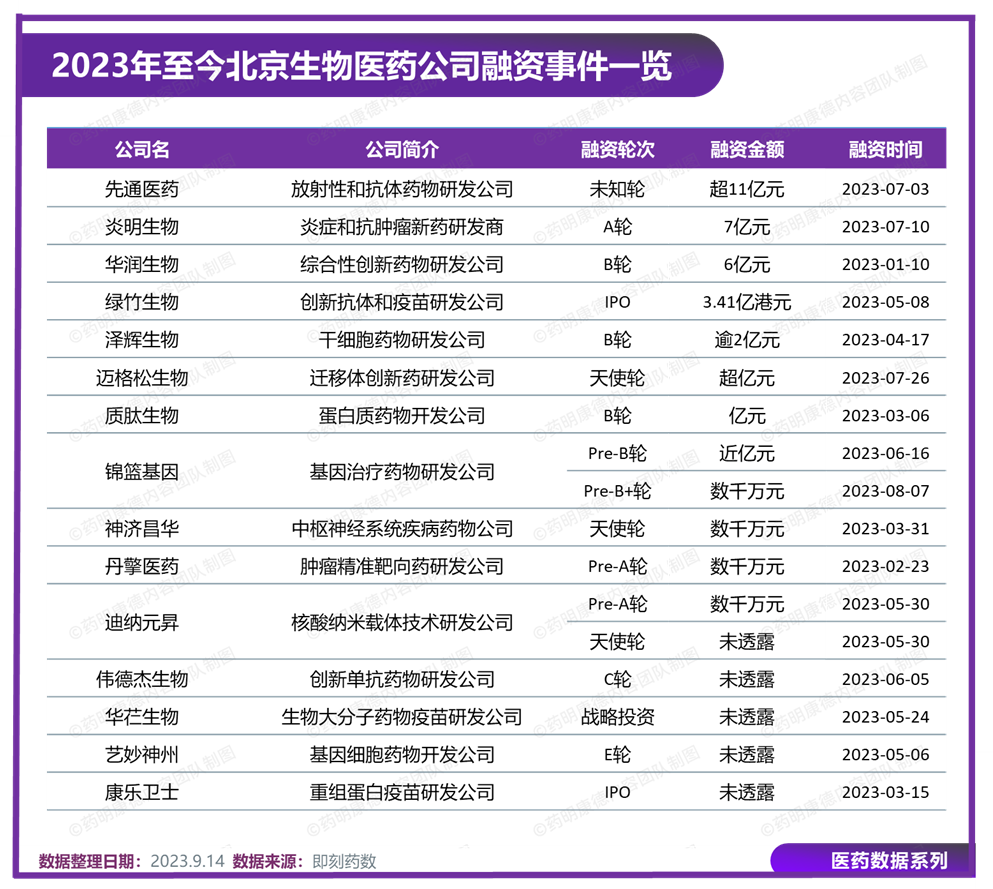Screen dimensions: 993x889
Task: Click the 融资时间 column header
Action: click(885, 149)
